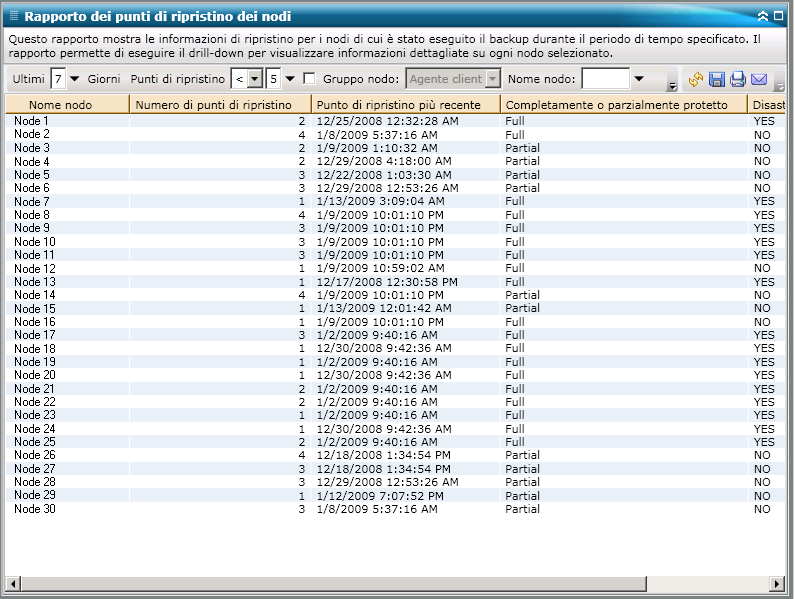This screenshot has width=795, height=599.
Task: Select the Node 24 row
Action: [395, 429]
